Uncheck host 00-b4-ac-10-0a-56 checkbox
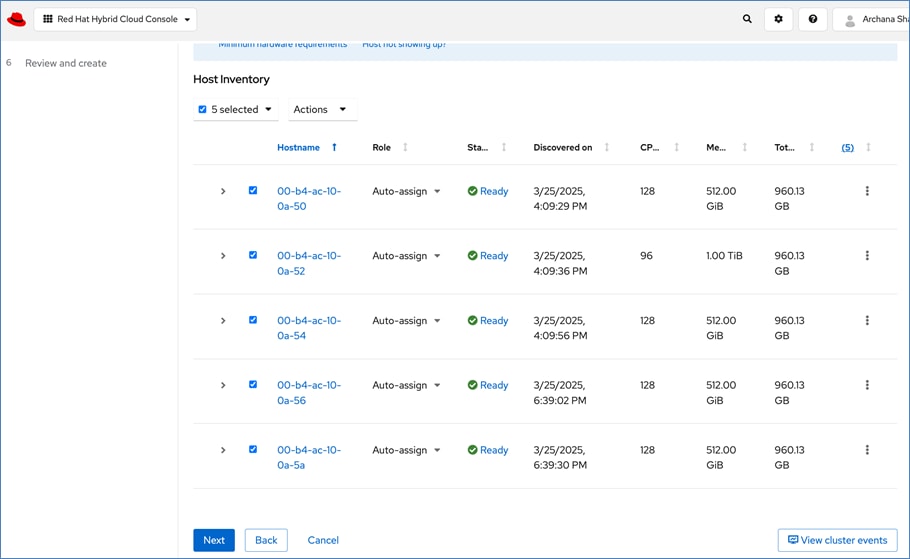Image resolution: width=910 pixels, height=559 pixels. [252, 384]
